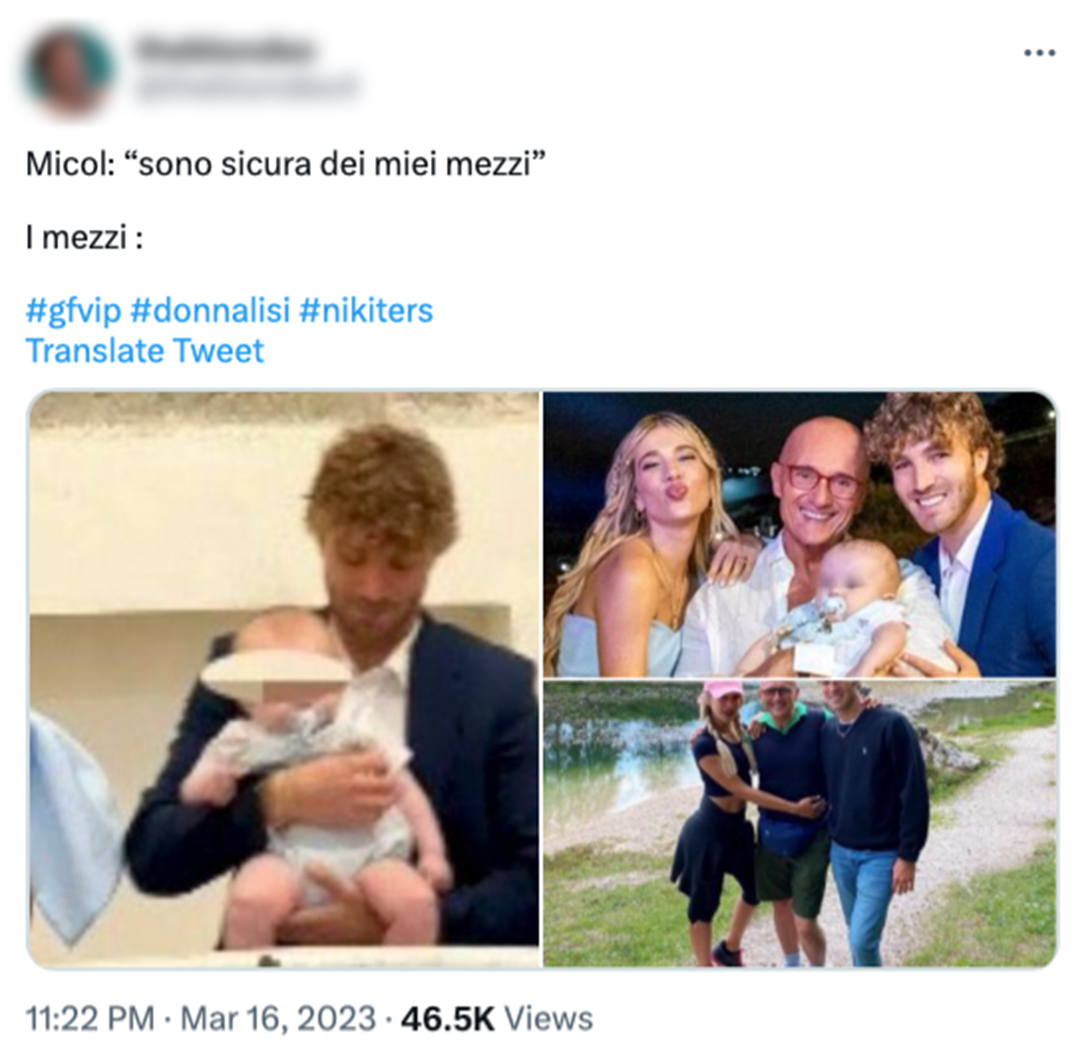Select the 11:22 PM timestamp
Viewport: 1084px width, 1046px height.
(x=90, y=1018)
